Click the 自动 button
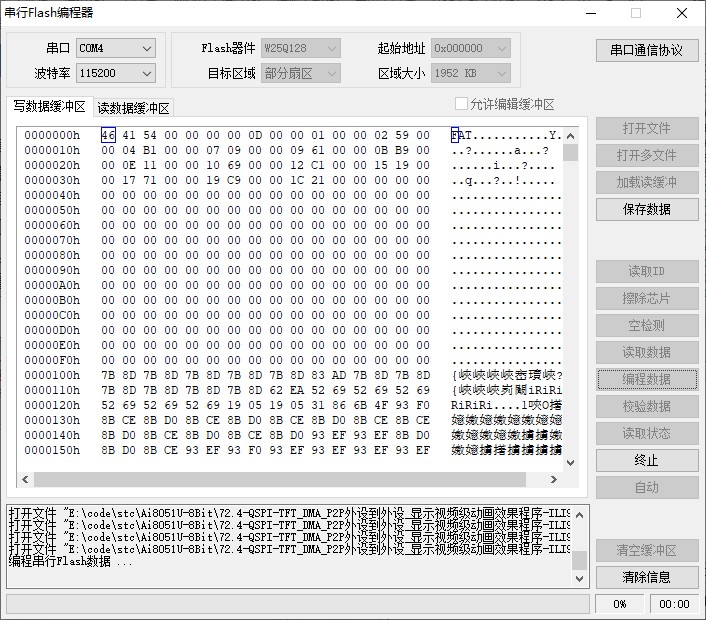Image resolution: width=706 pixels, height=620 pixels. (647, 487)
